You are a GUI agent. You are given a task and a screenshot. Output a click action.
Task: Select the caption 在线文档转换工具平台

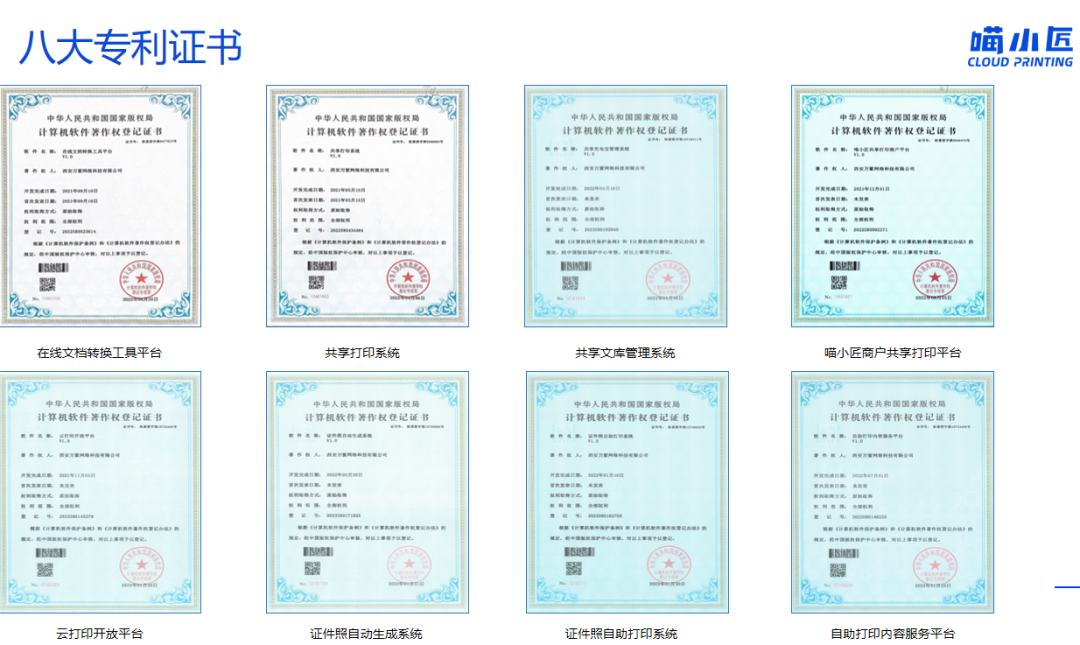coord(99,353)
